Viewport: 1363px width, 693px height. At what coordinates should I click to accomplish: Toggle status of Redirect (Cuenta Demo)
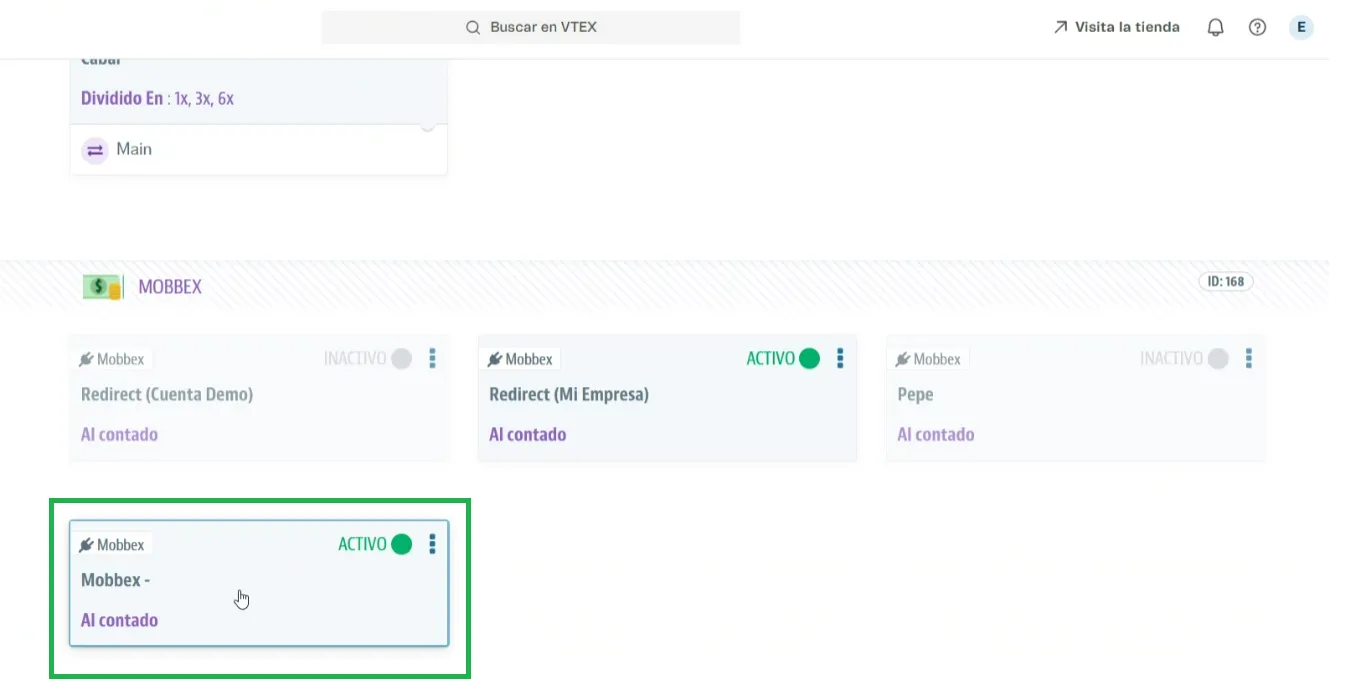coord(401,359)
